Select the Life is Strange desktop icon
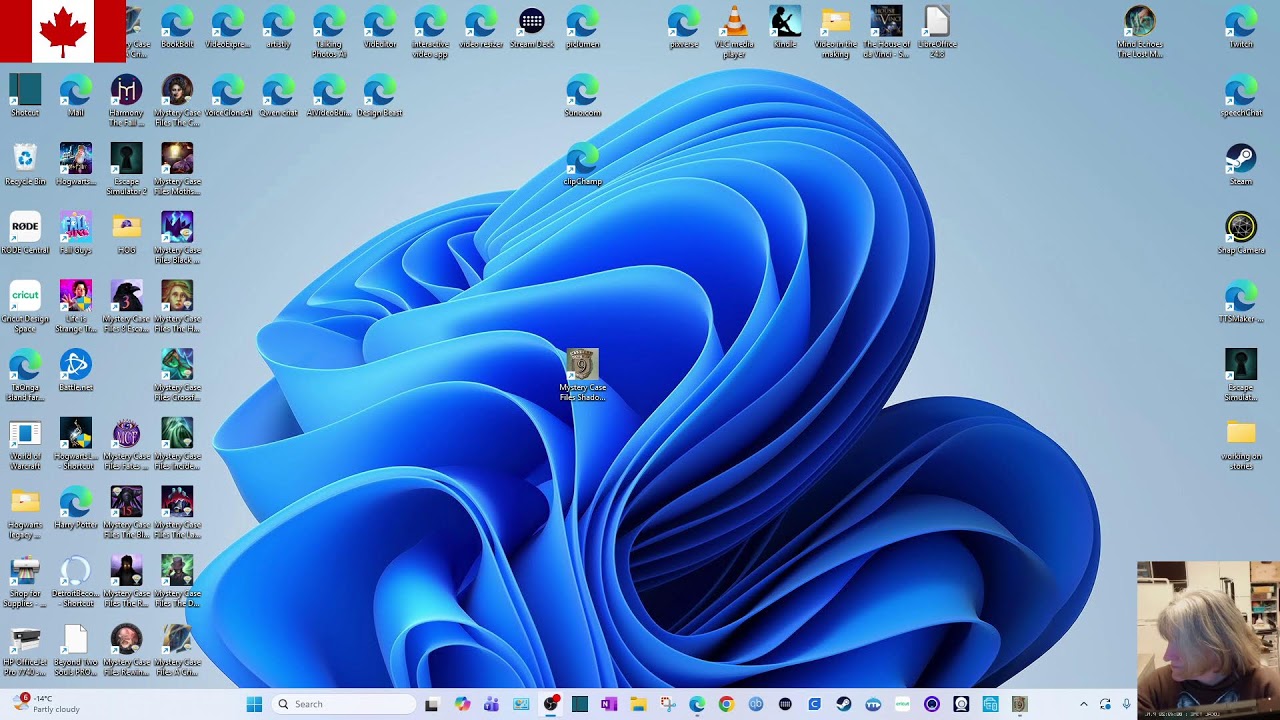1280x720 pixels. (76, 307)
